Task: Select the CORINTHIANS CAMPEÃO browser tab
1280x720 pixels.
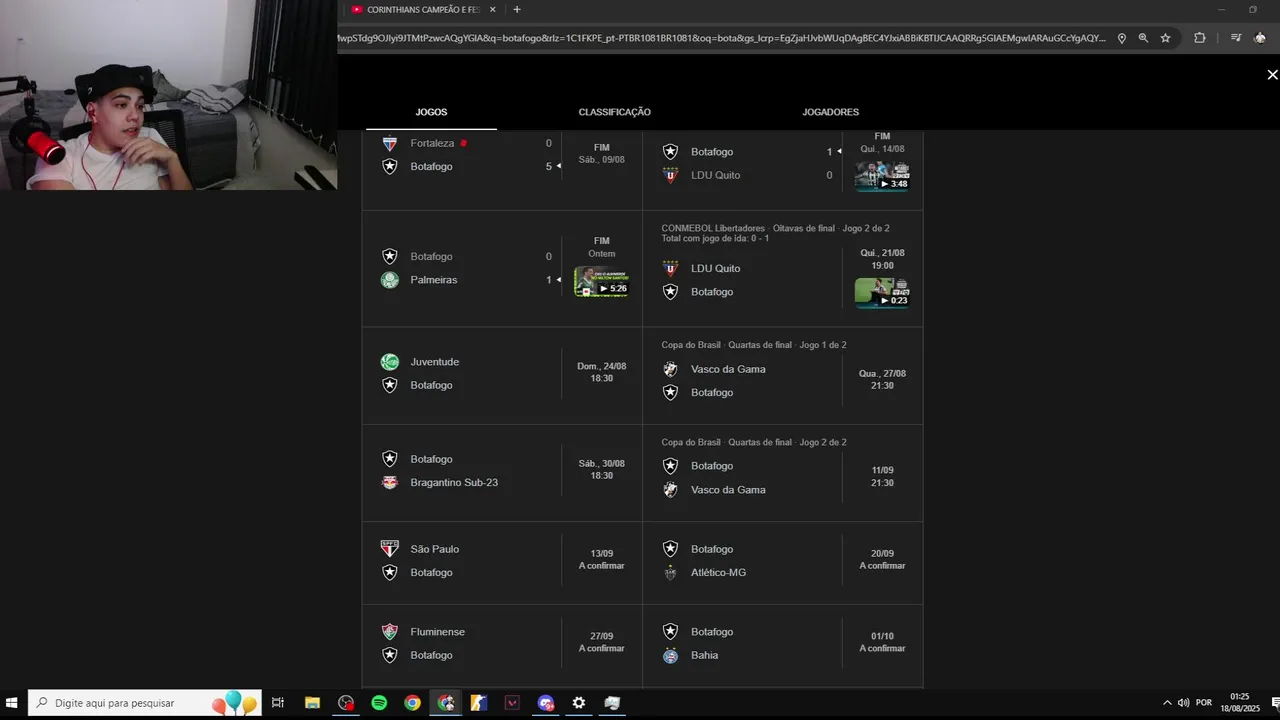Action: 423,10
